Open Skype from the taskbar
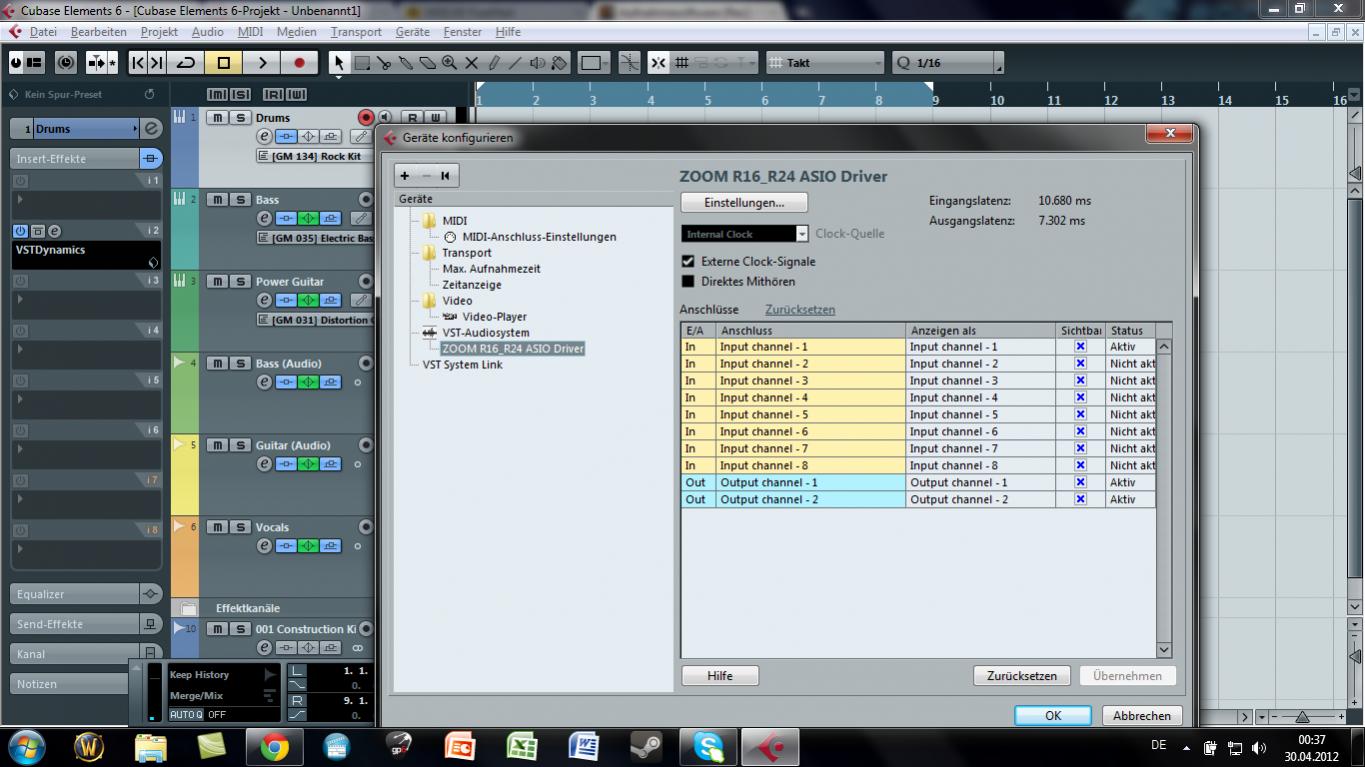1365x767 pixels. point(708,747)
